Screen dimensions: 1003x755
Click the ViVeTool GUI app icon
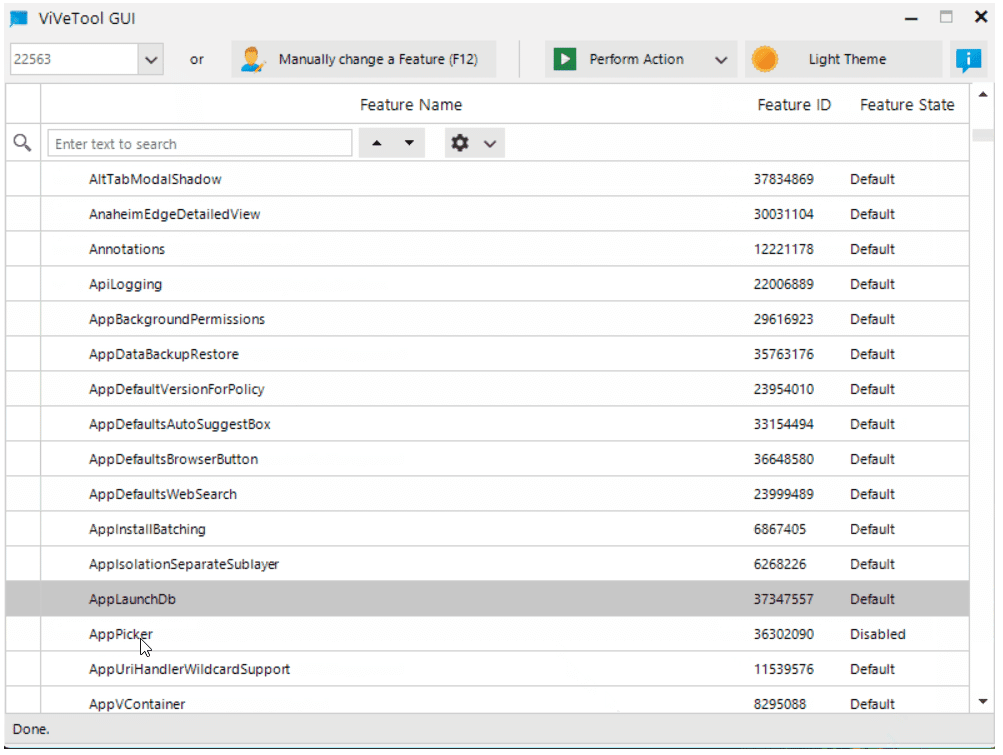point(19,18)
